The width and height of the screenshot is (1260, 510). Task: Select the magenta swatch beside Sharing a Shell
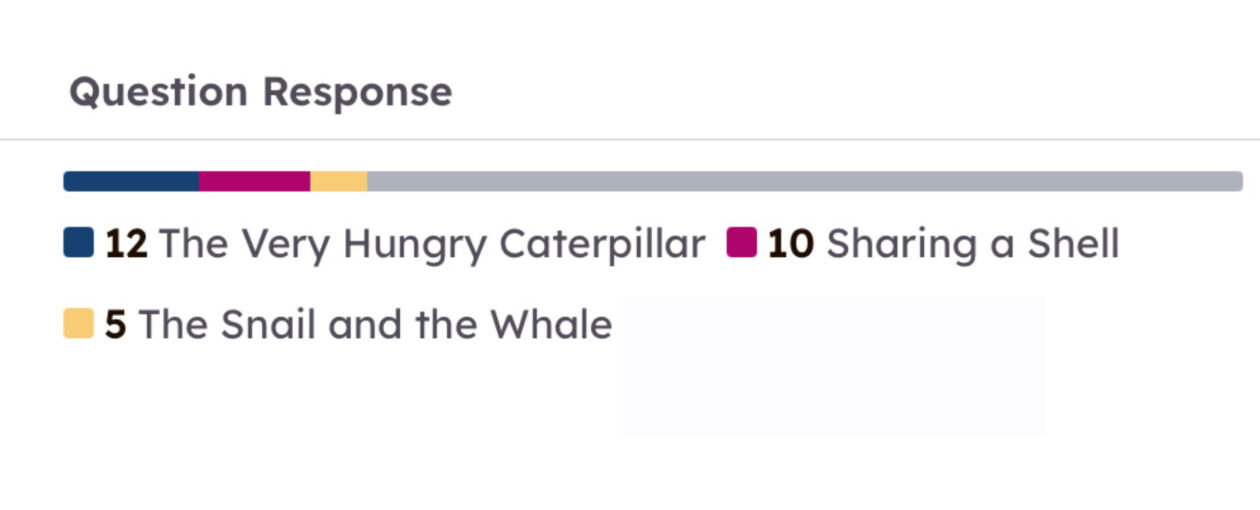(x=741, y=243)
